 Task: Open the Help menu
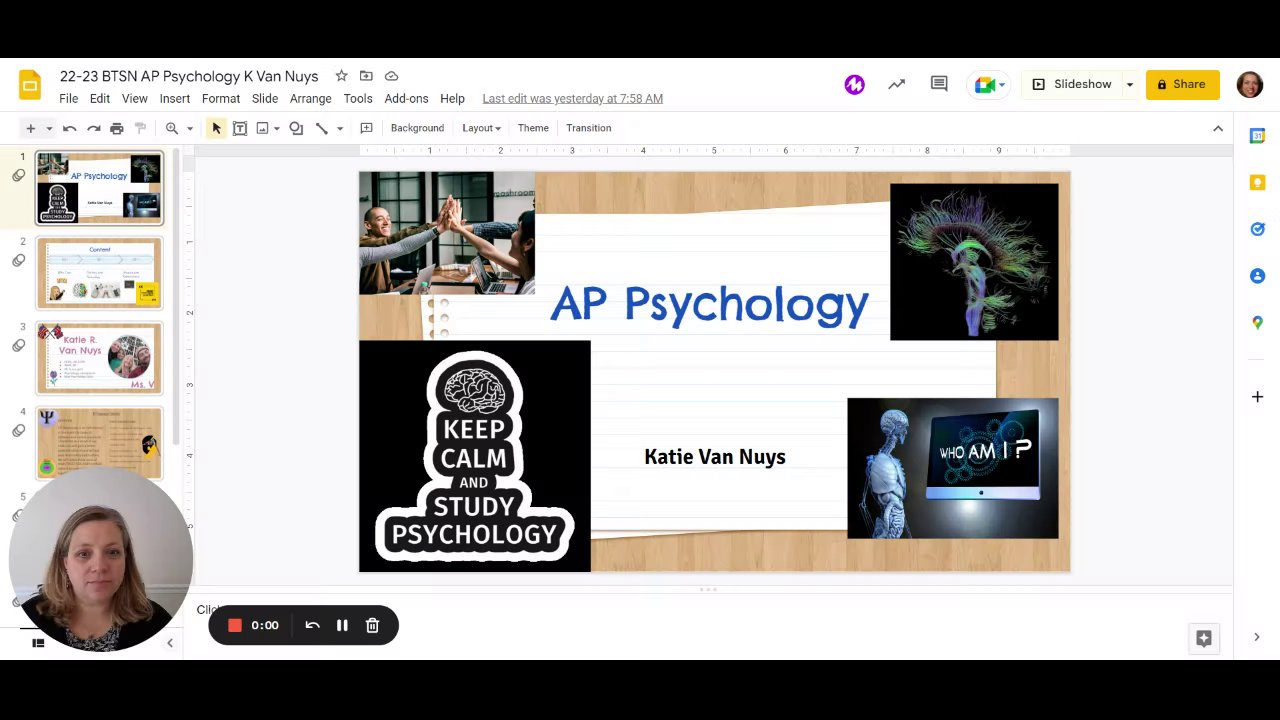[x=452, y=99]
